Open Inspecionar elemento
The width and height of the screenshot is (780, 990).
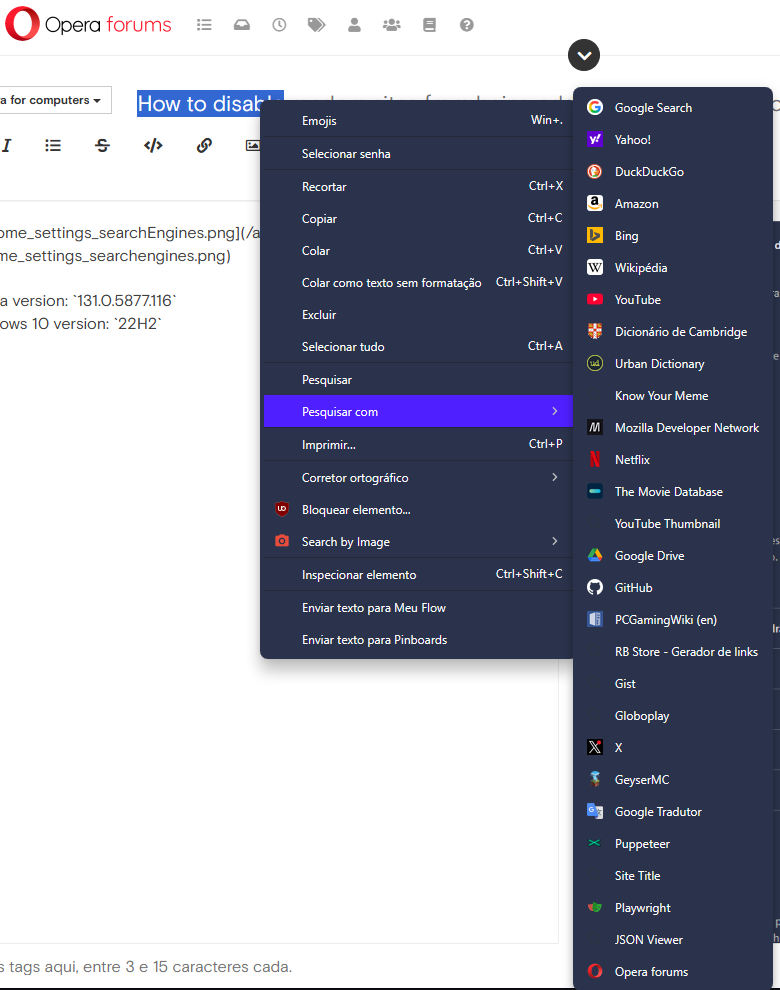click(417, 575)
